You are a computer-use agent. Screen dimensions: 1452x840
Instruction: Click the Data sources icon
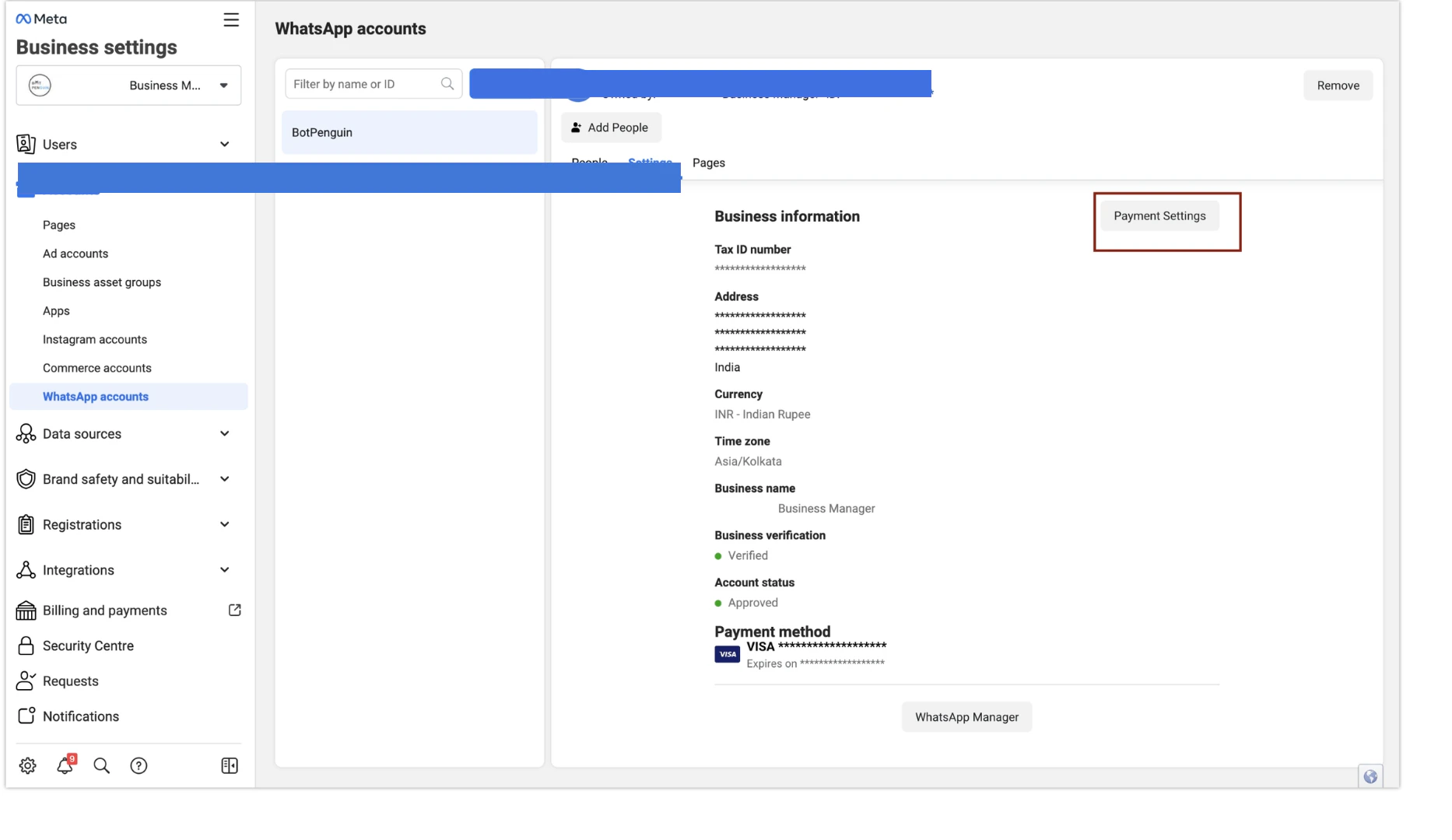pos(26,434)
